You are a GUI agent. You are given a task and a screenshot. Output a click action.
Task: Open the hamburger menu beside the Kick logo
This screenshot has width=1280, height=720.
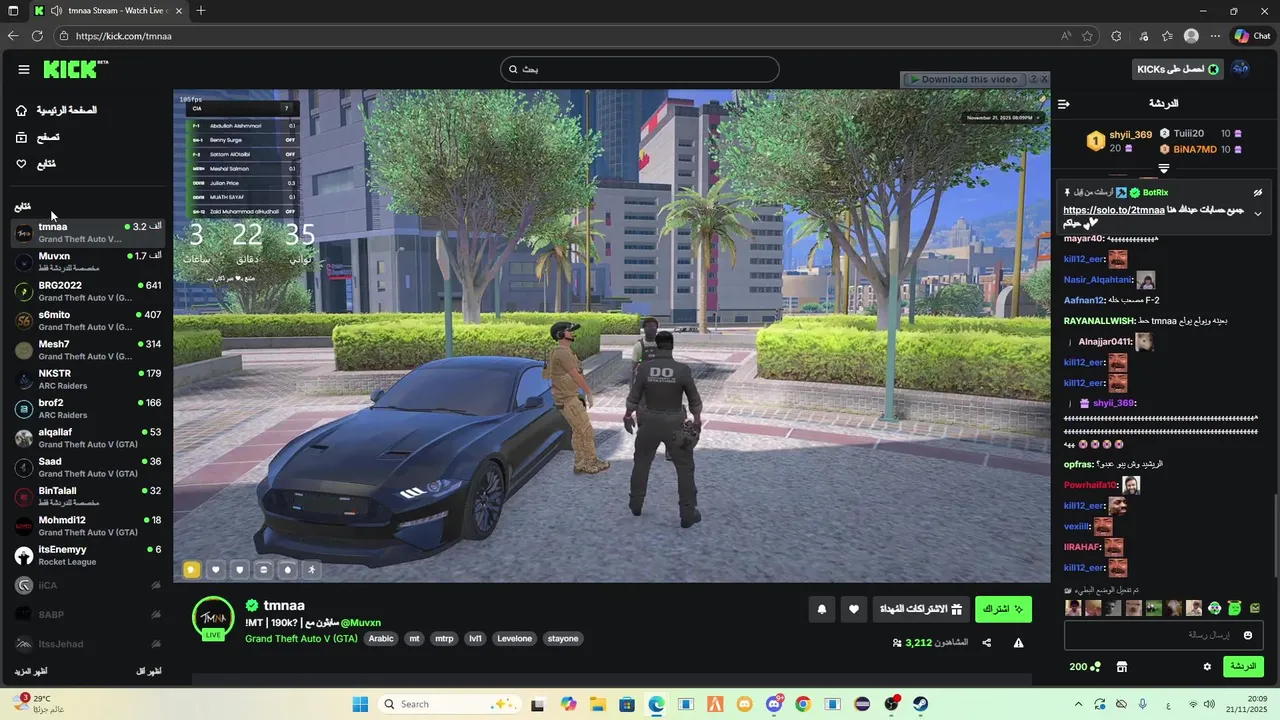tap(23, 69)
